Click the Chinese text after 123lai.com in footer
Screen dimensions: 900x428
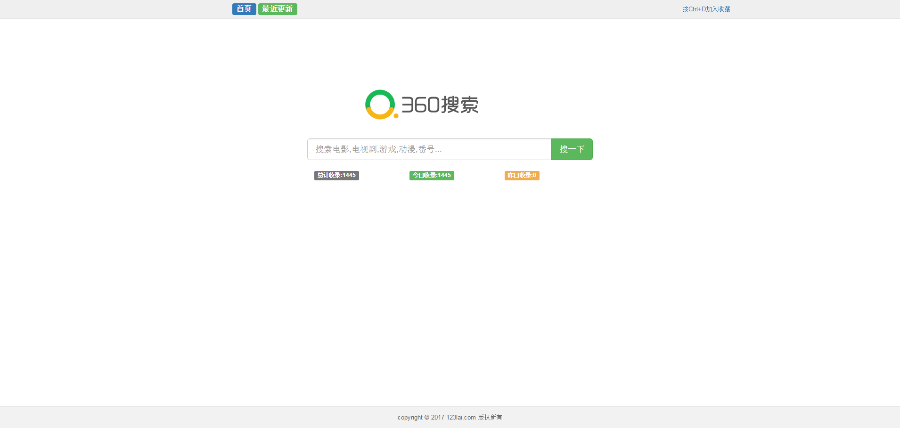point(490,417)
